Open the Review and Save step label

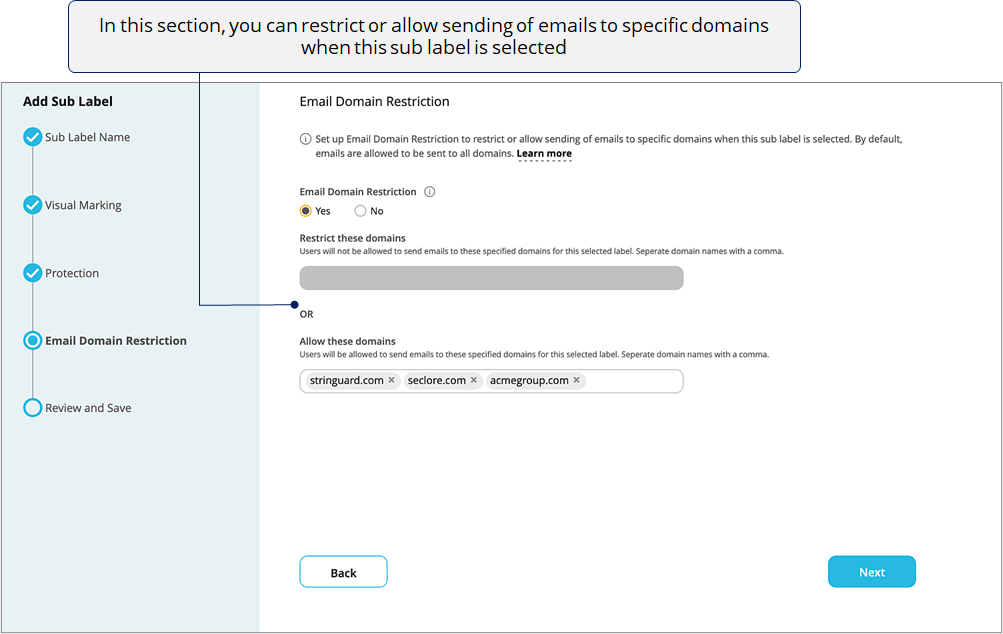(88, 408)
